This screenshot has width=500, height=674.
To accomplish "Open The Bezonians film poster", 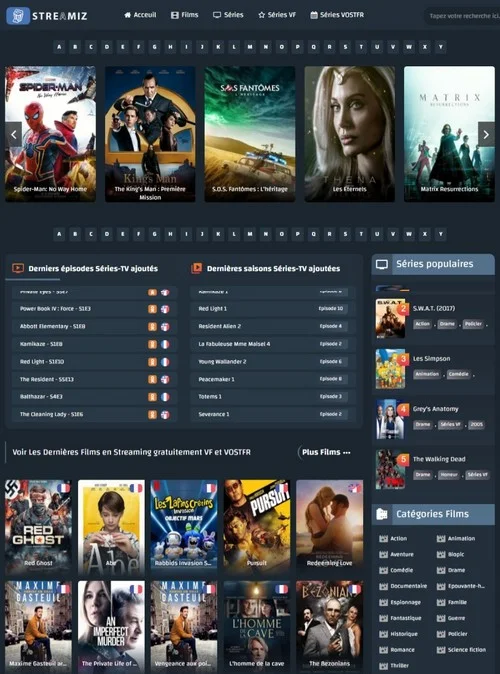I will coord(329,626).
